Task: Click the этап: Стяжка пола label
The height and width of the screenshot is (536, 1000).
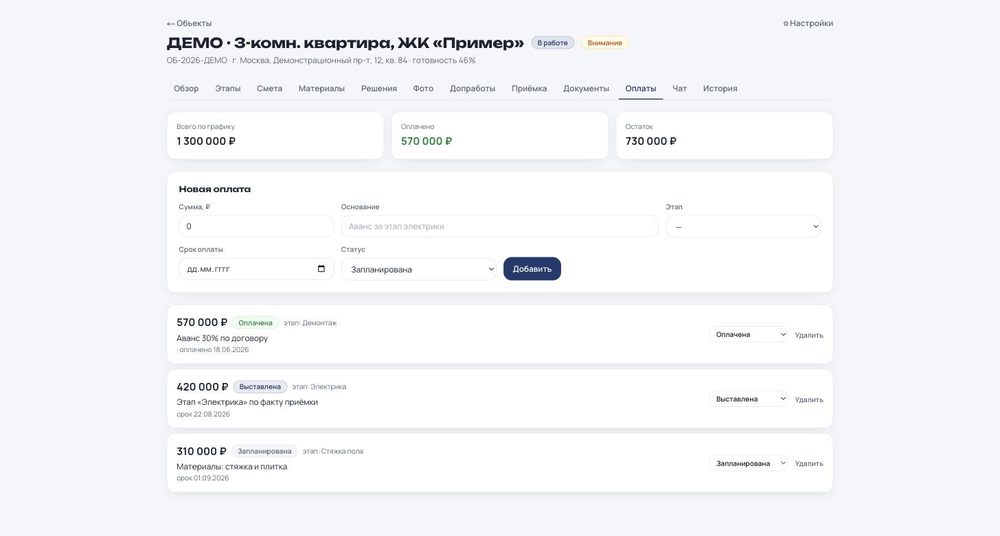Action: pyautogui.click(x=333, y=451)
